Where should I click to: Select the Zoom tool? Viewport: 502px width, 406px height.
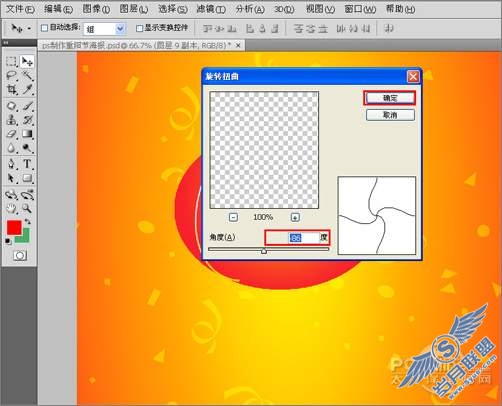[27, 209]
